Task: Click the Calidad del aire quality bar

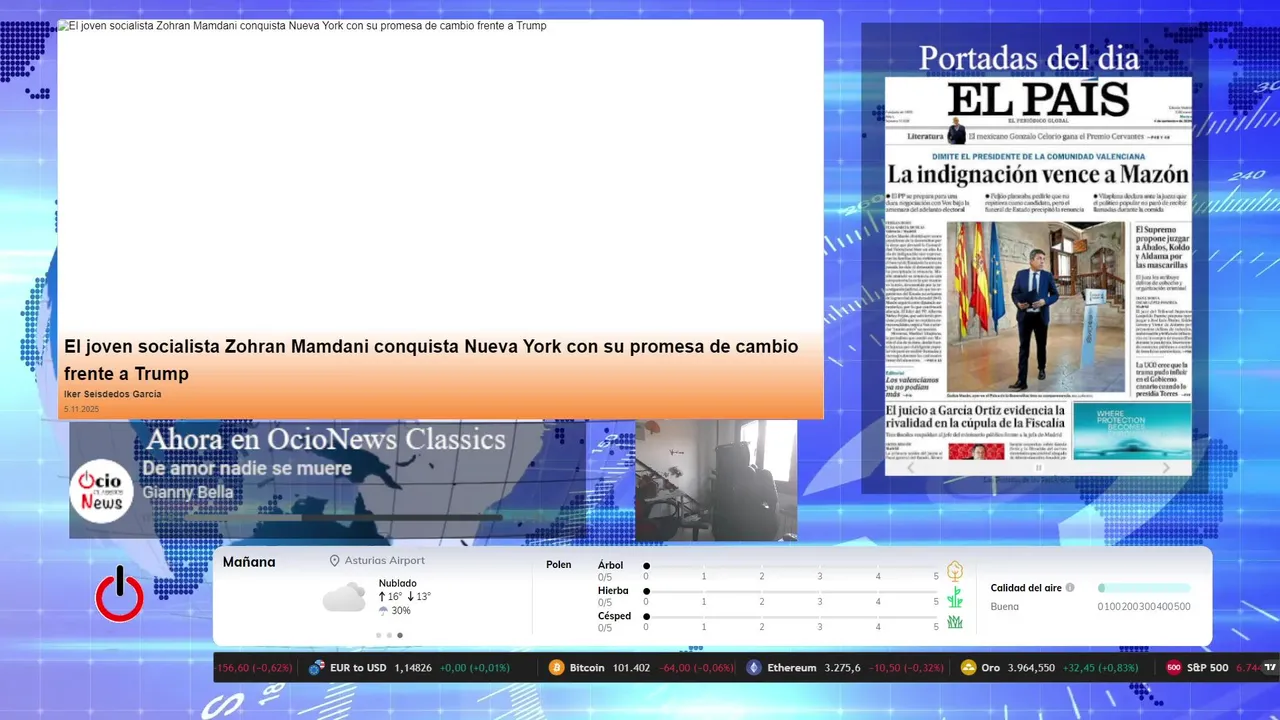Action: tap(1144, 588)
